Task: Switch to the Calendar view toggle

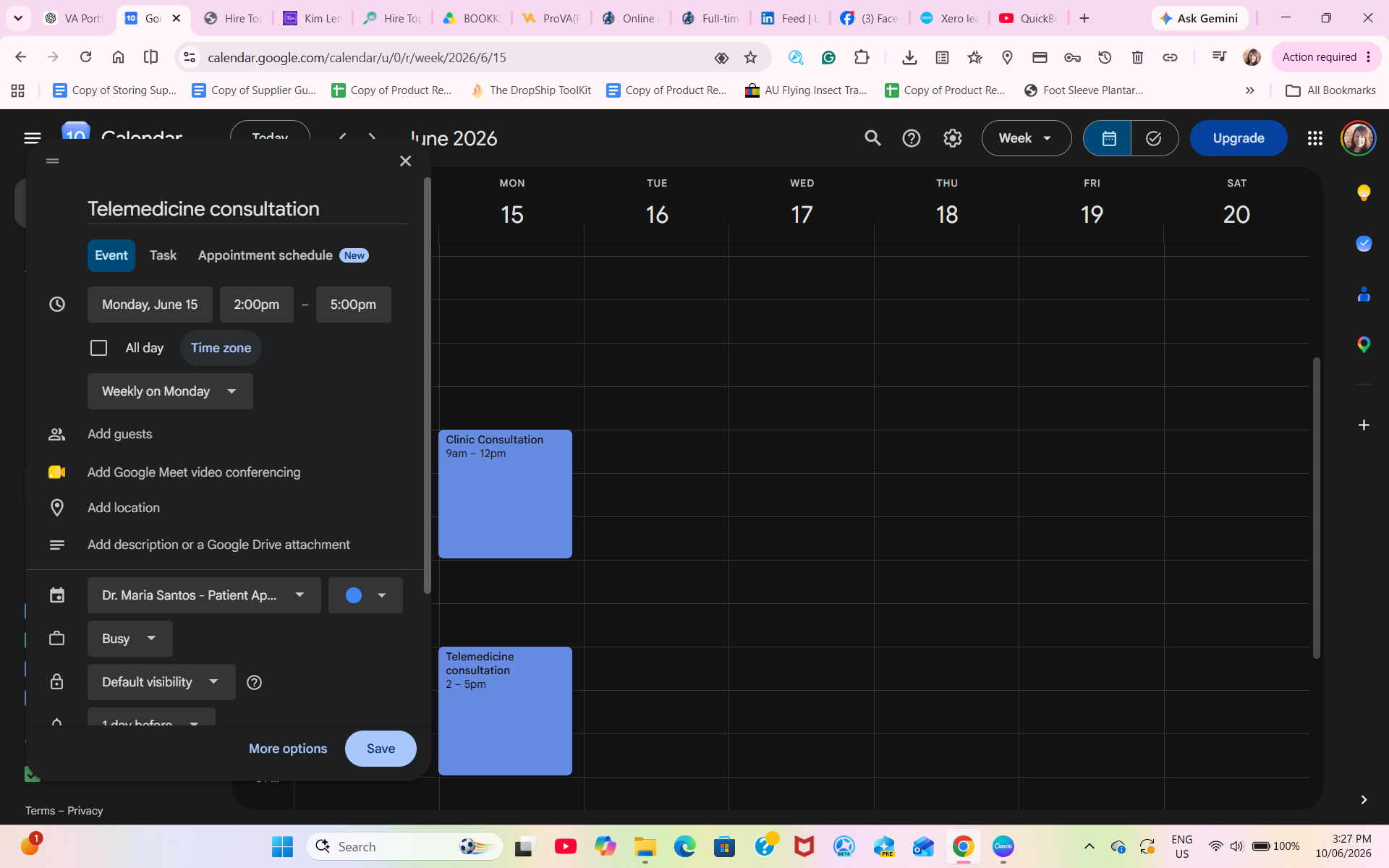Action: 1108,138
